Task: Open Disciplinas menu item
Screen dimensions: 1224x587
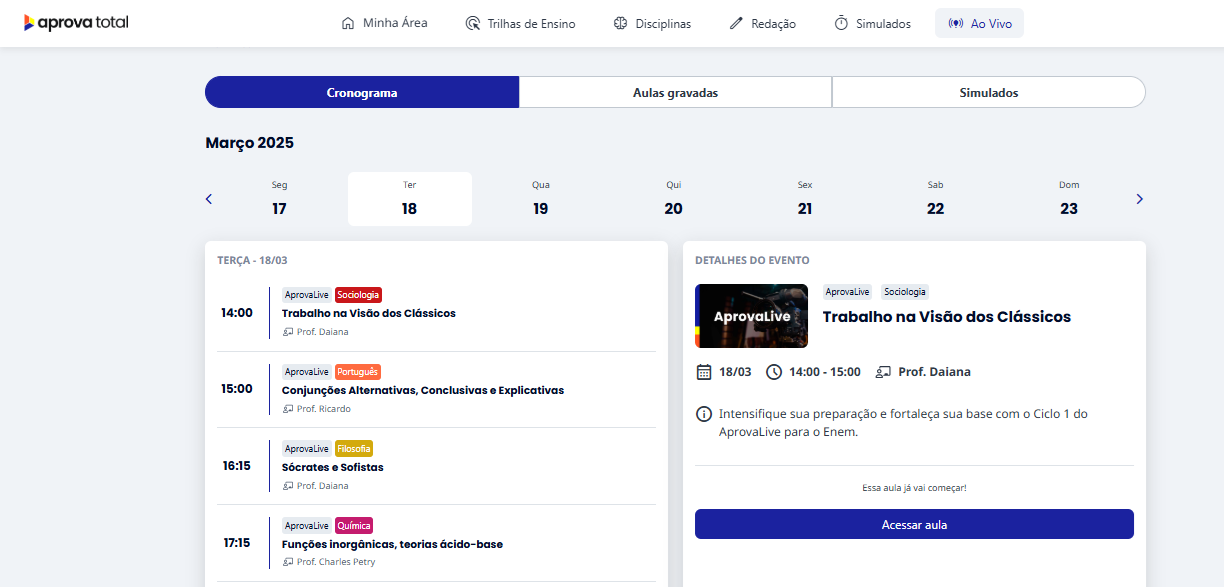Action: tap(652, 23)
